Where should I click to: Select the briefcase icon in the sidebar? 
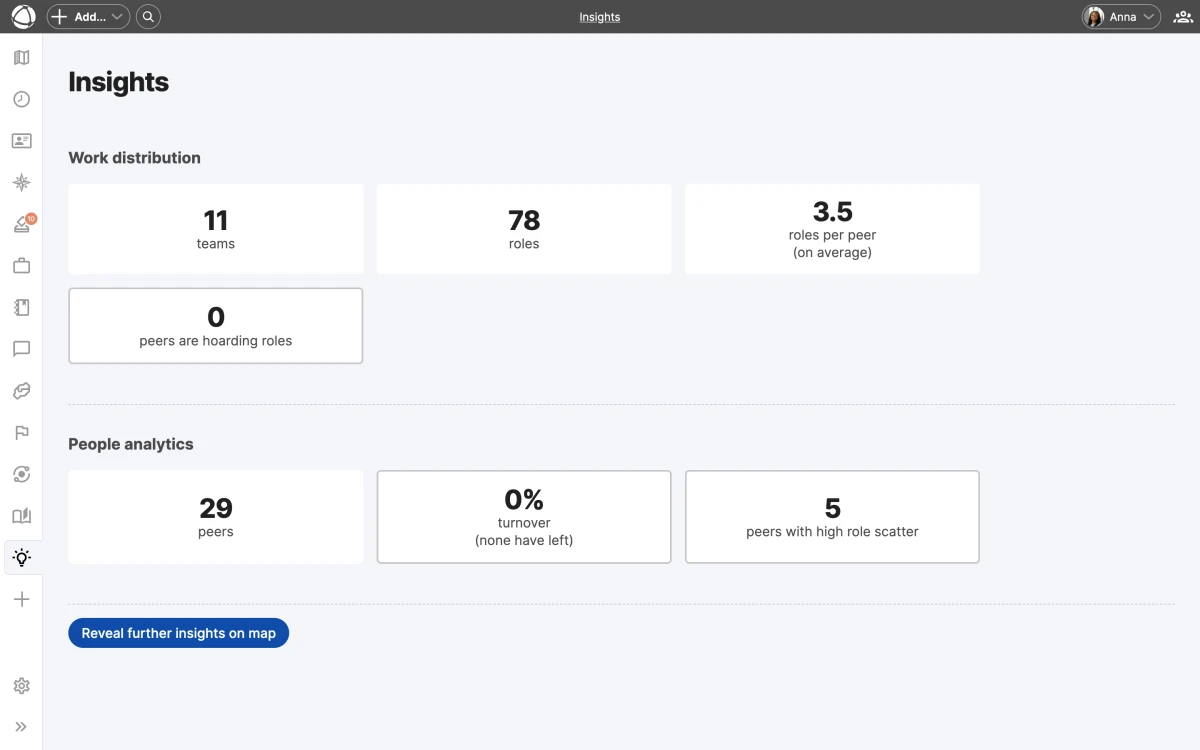[21, 265]
